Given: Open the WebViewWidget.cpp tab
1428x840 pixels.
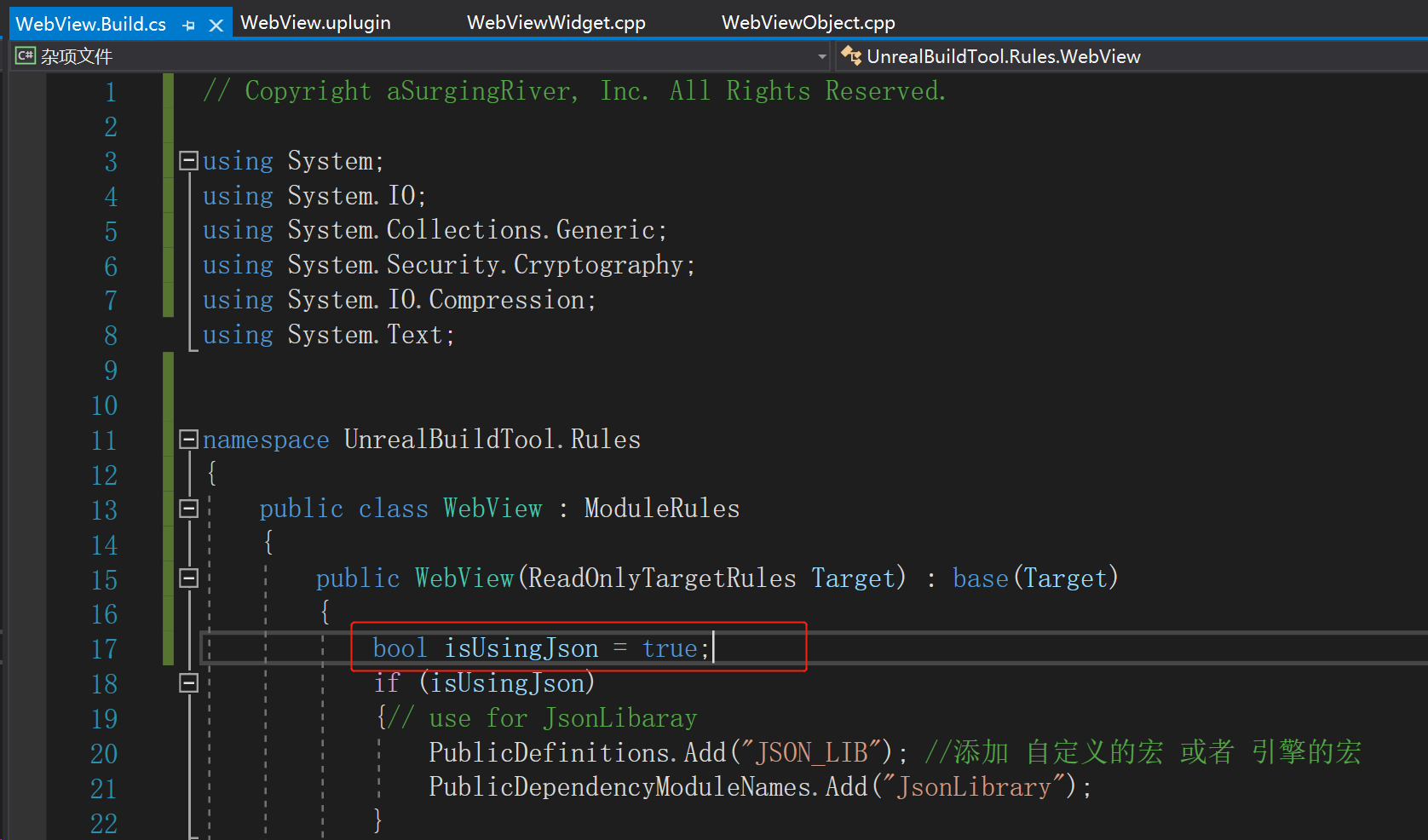Looking at the screenshot, I should (556, 23).
